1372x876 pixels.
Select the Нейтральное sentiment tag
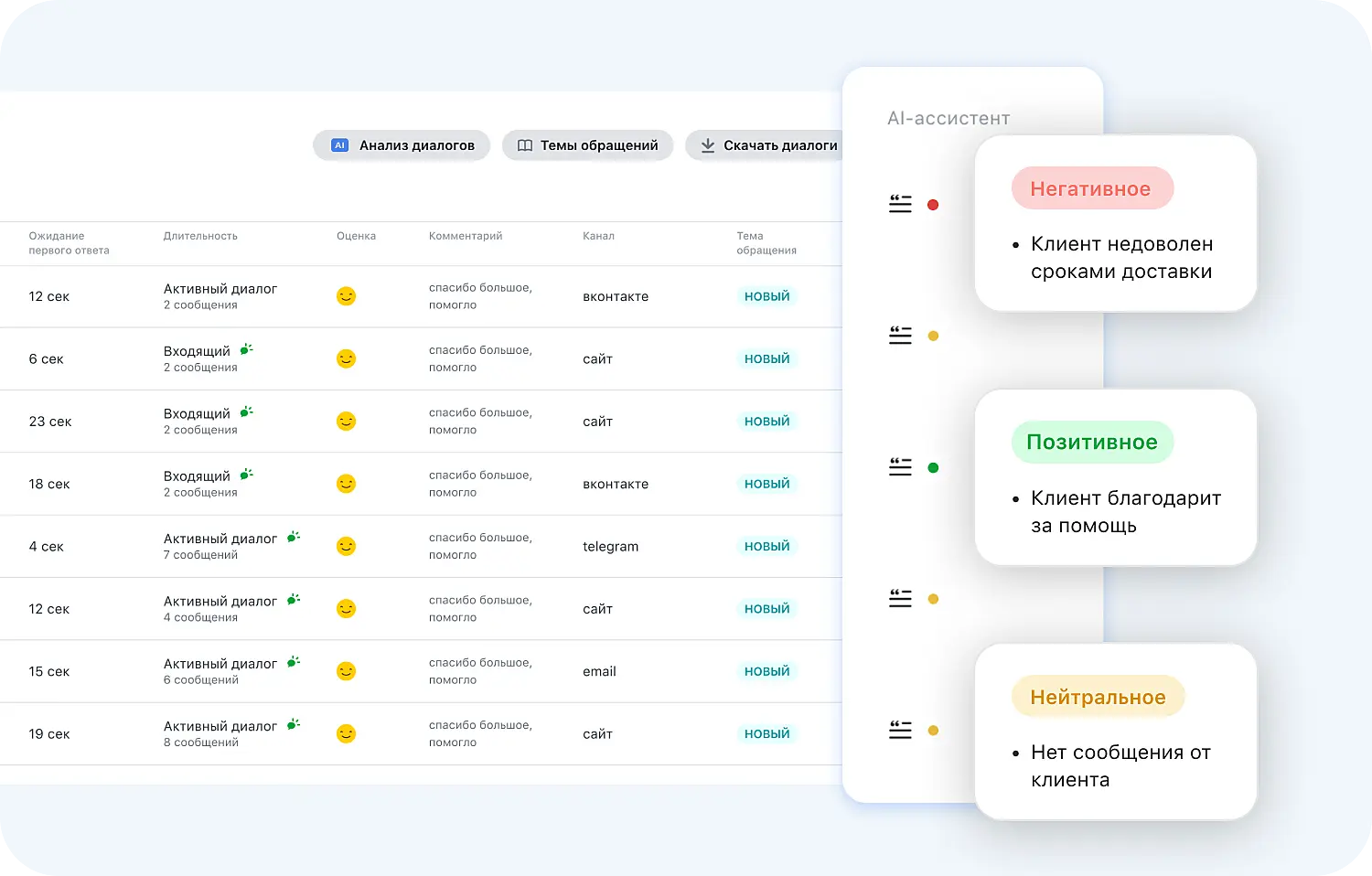pyautogui.click(x=1098, y=698)
